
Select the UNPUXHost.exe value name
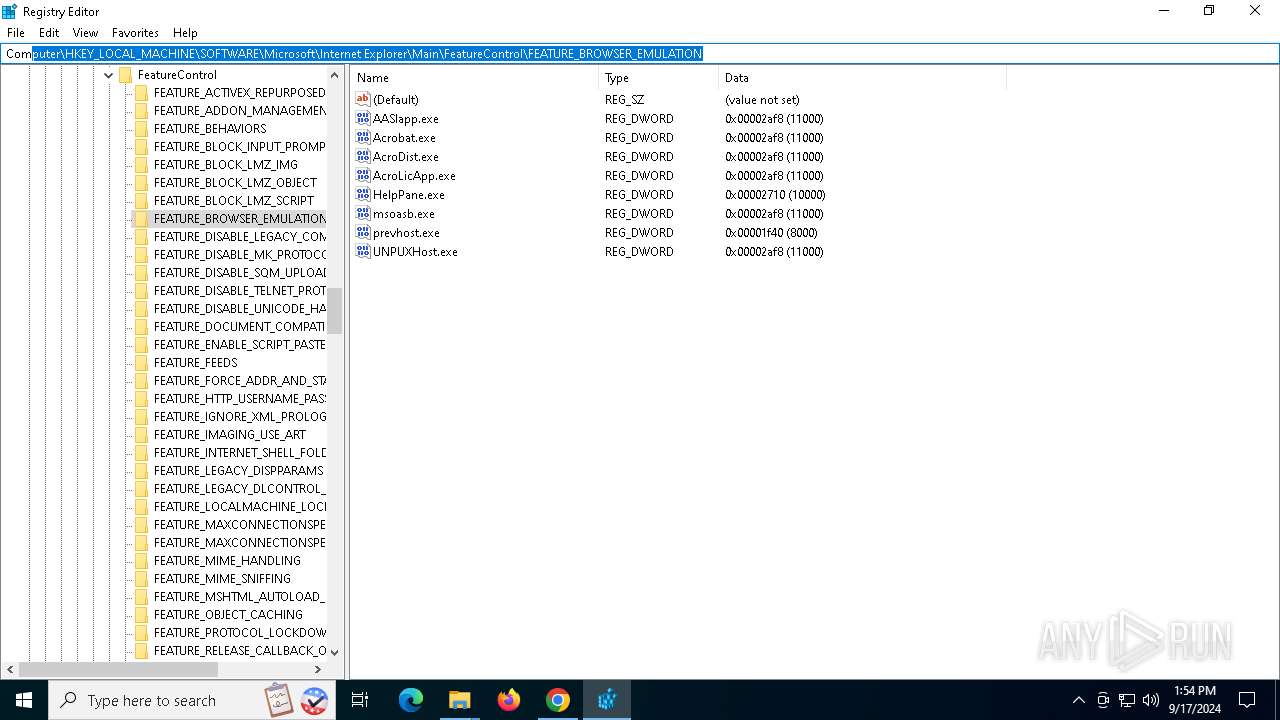click(415, 252)
